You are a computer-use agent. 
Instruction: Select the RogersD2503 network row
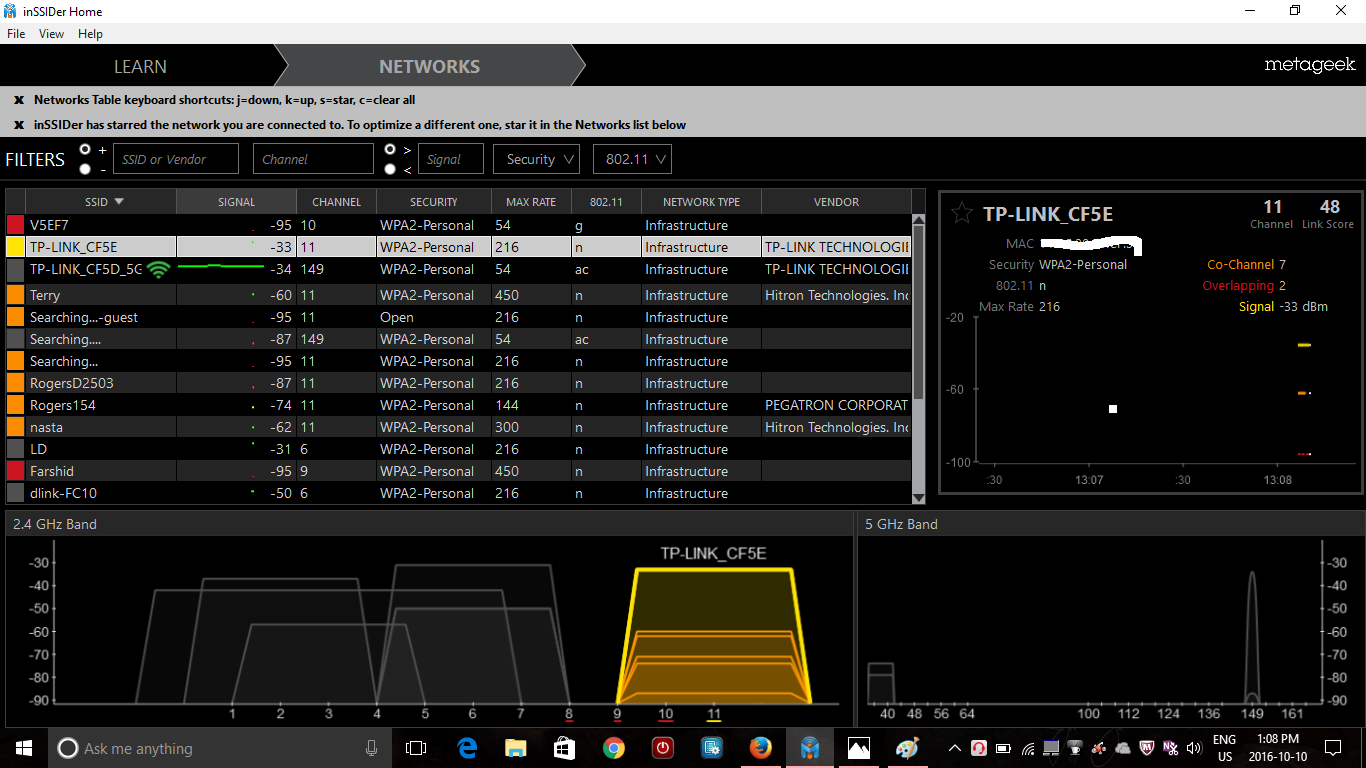[x=459, y=383]
